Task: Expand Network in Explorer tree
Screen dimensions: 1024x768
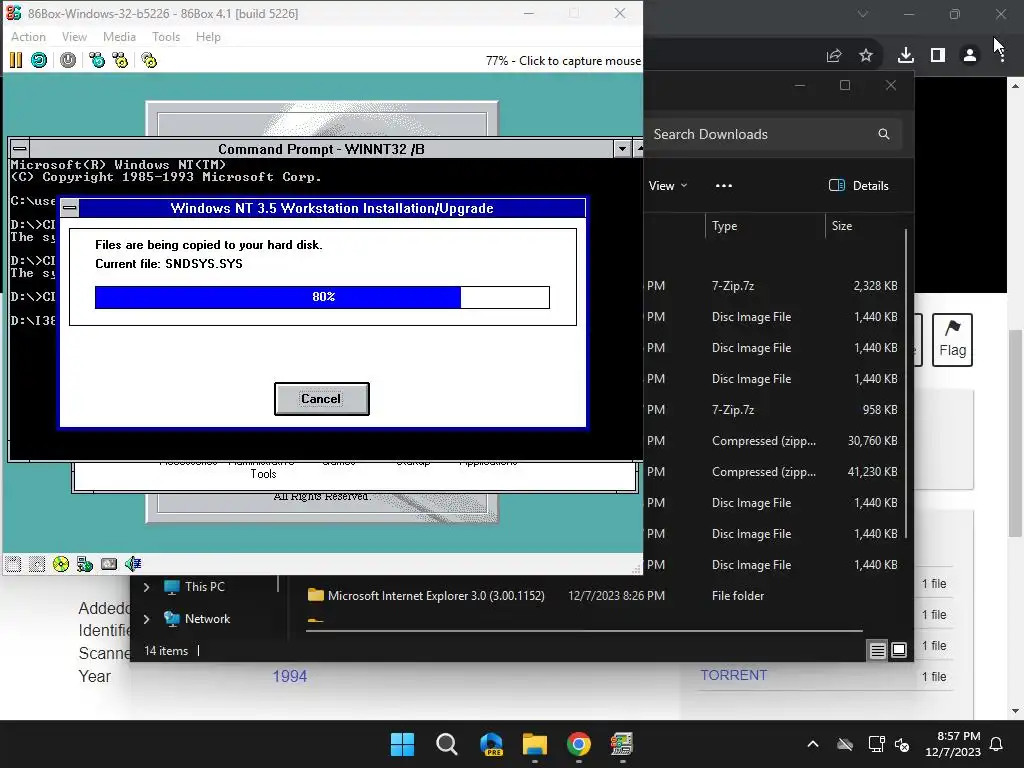Action: click(146, 619)
